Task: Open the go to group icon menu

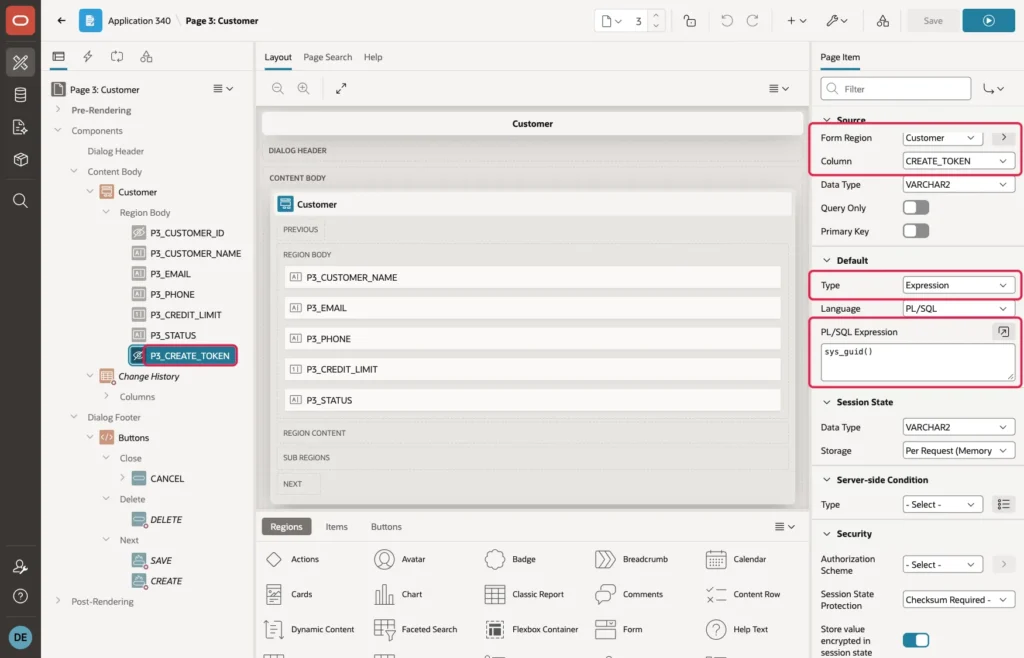Action: (993, 89)
